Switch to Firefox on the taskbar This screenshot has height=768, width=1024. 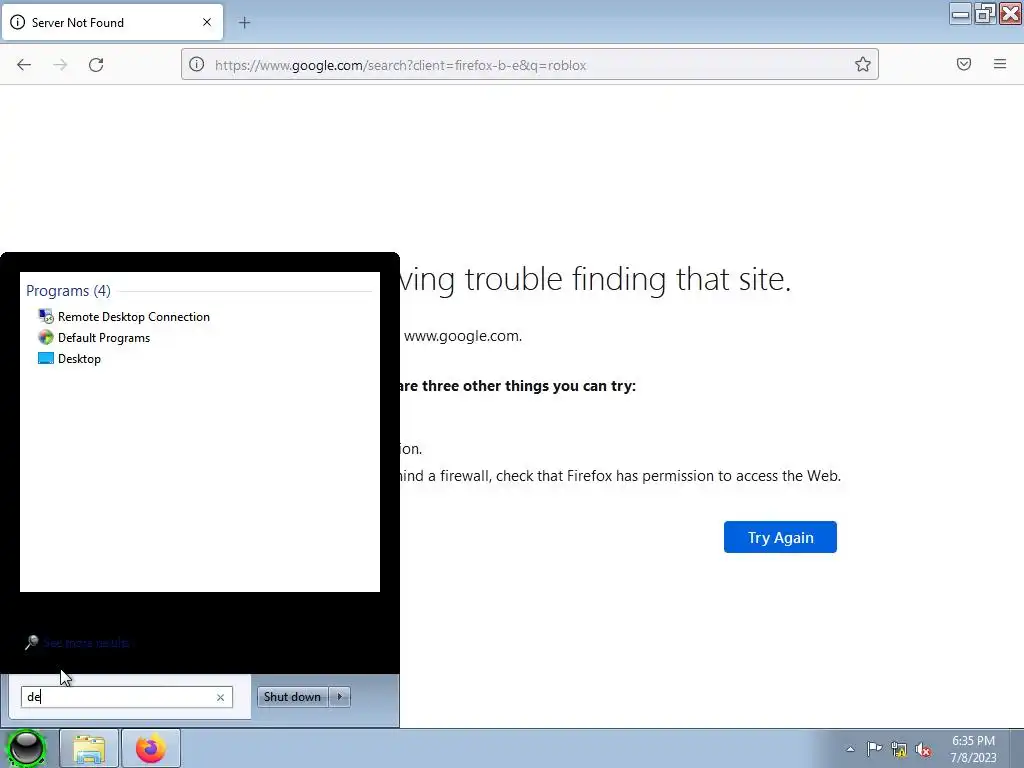(151, 748)
